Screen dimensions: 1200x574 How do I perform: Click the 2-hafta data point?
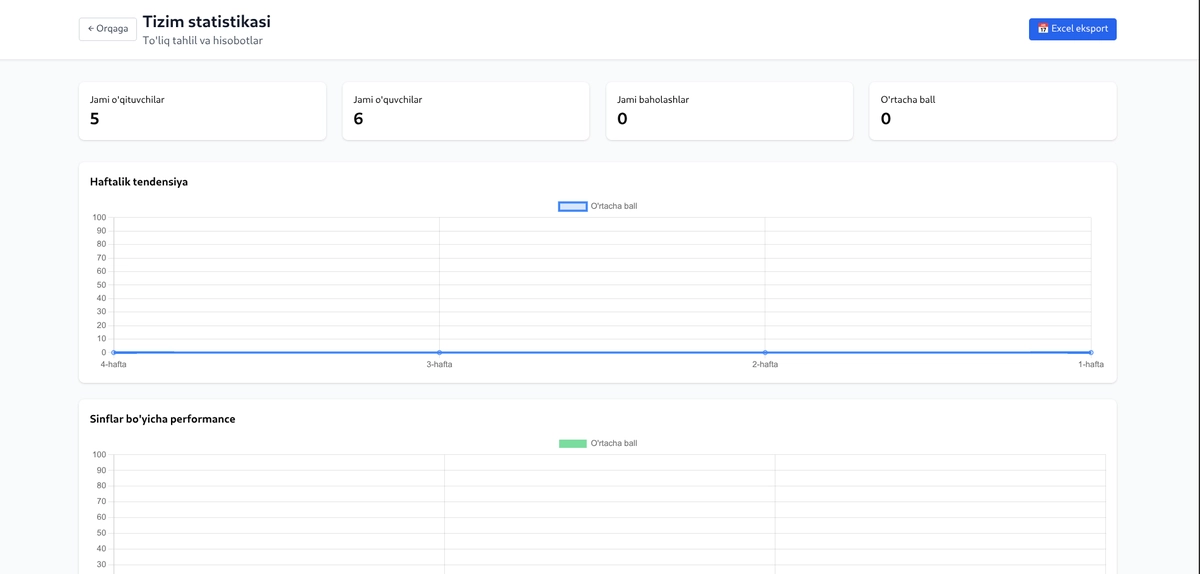pos(765,352)
